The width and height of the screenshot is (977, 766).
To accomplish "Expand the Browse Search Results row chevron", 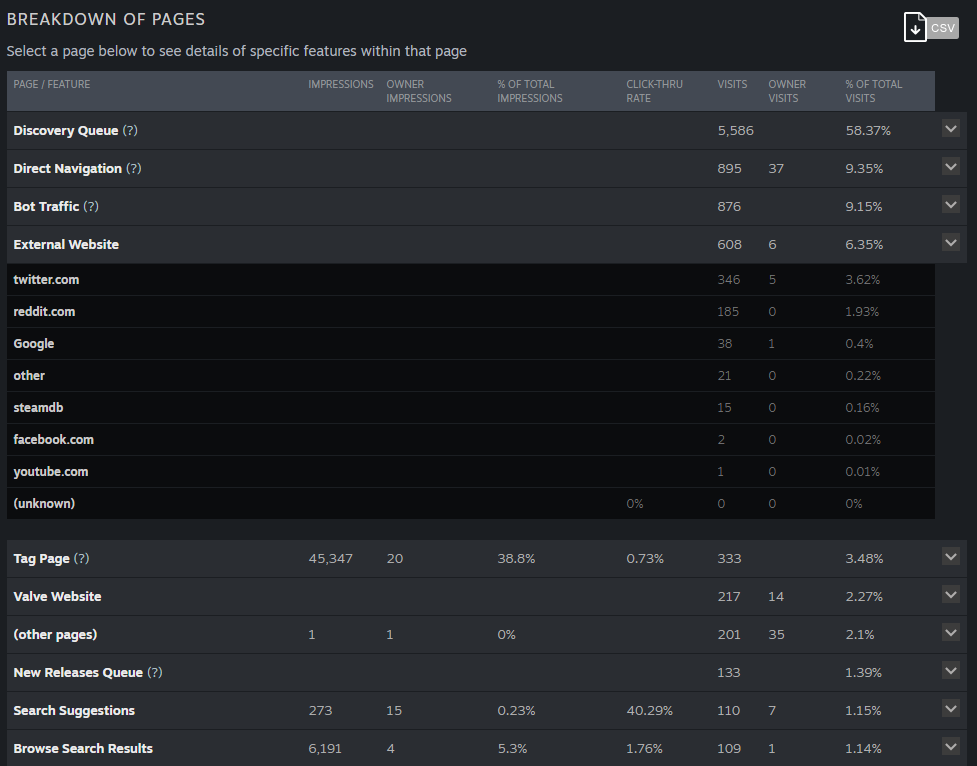I will point(951,747).
